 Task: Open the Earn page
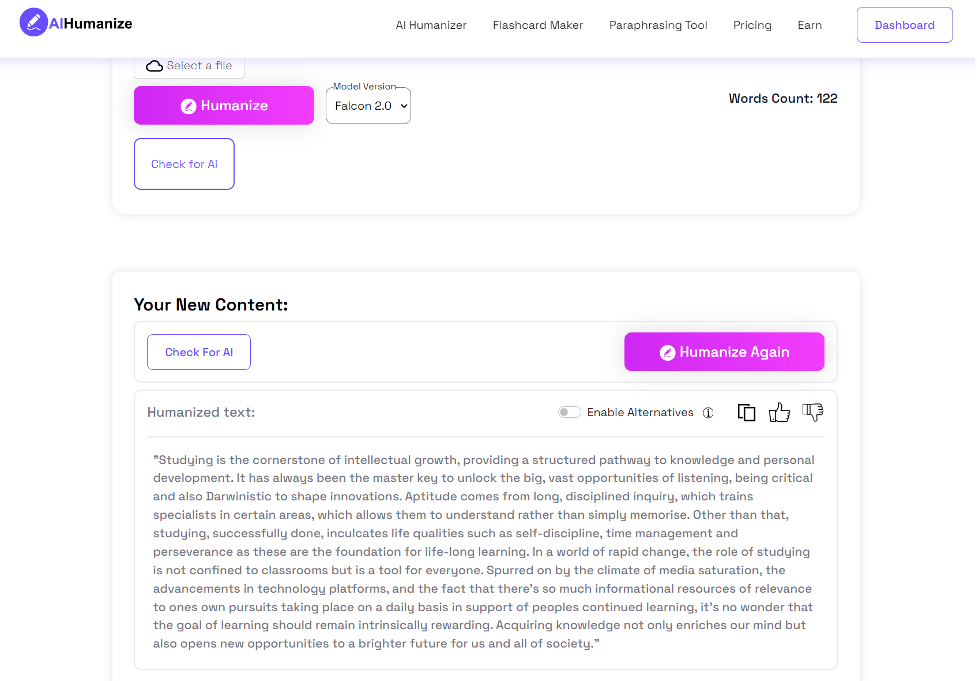[x=810, y=25]
